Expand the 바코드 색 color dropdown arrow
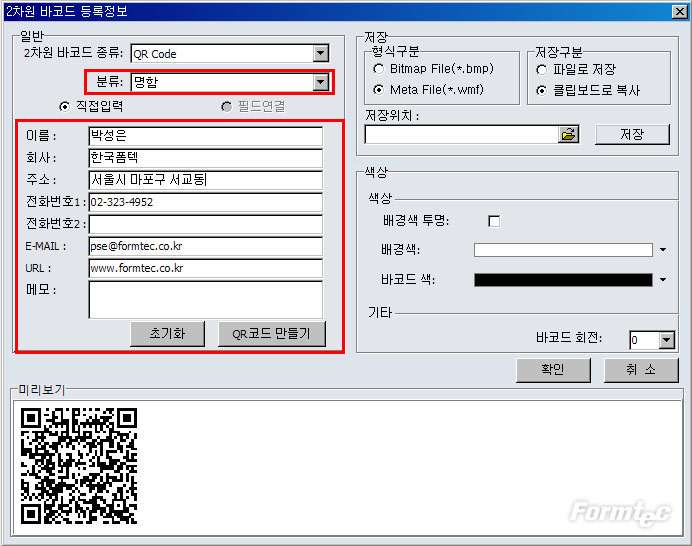The width and height of the screenshot is (692, 546). coord(663,280)
